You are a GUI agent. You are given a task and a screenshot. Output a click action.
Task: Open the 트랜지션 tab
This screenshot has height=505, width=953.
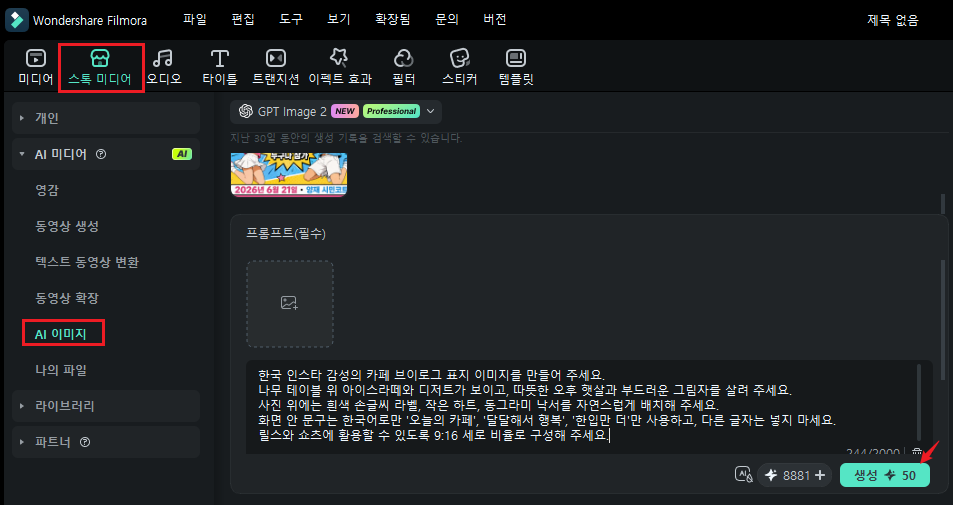pyautogui.click(x=276, y=67)
